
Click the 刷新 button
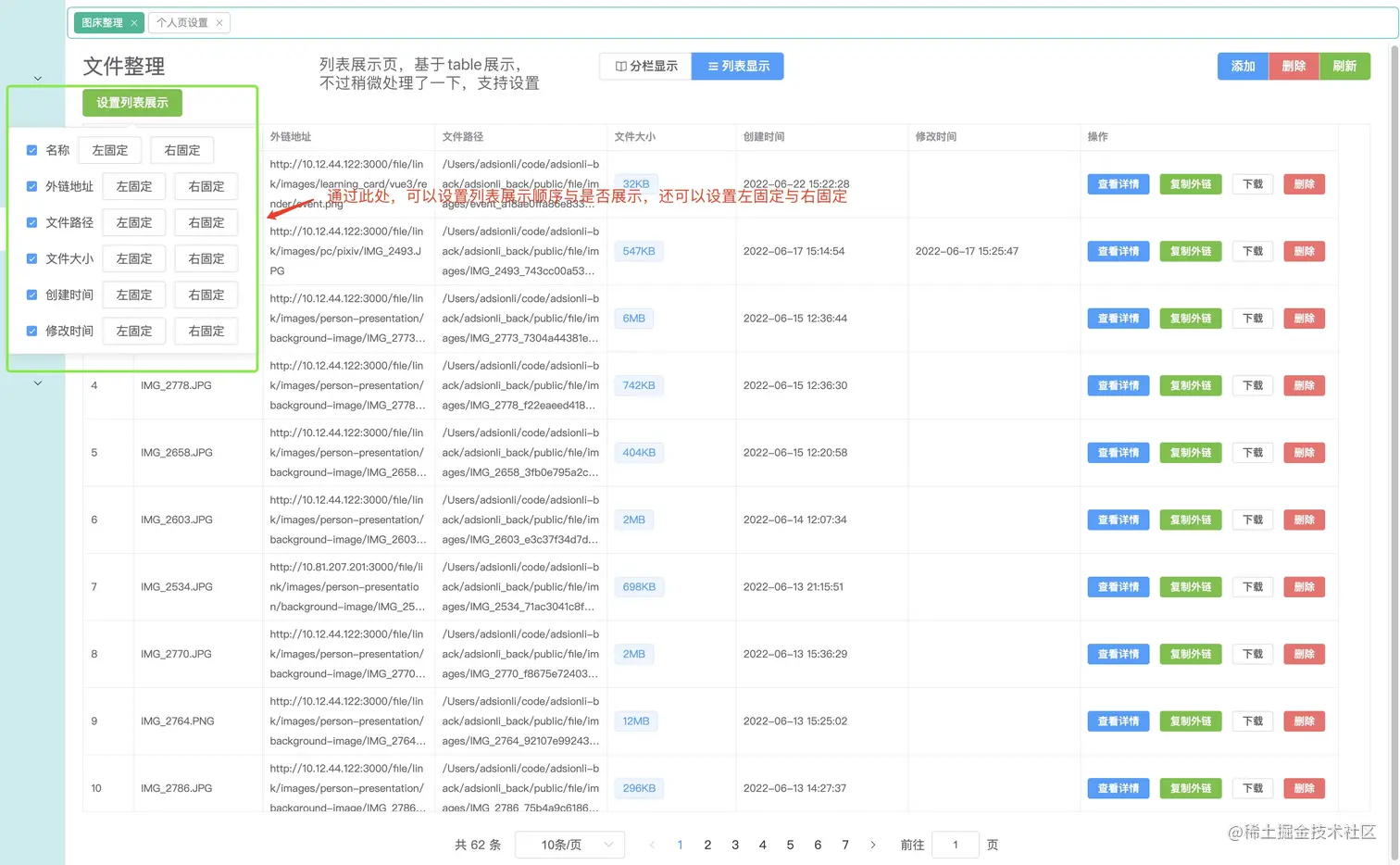tap(1344, 67)
